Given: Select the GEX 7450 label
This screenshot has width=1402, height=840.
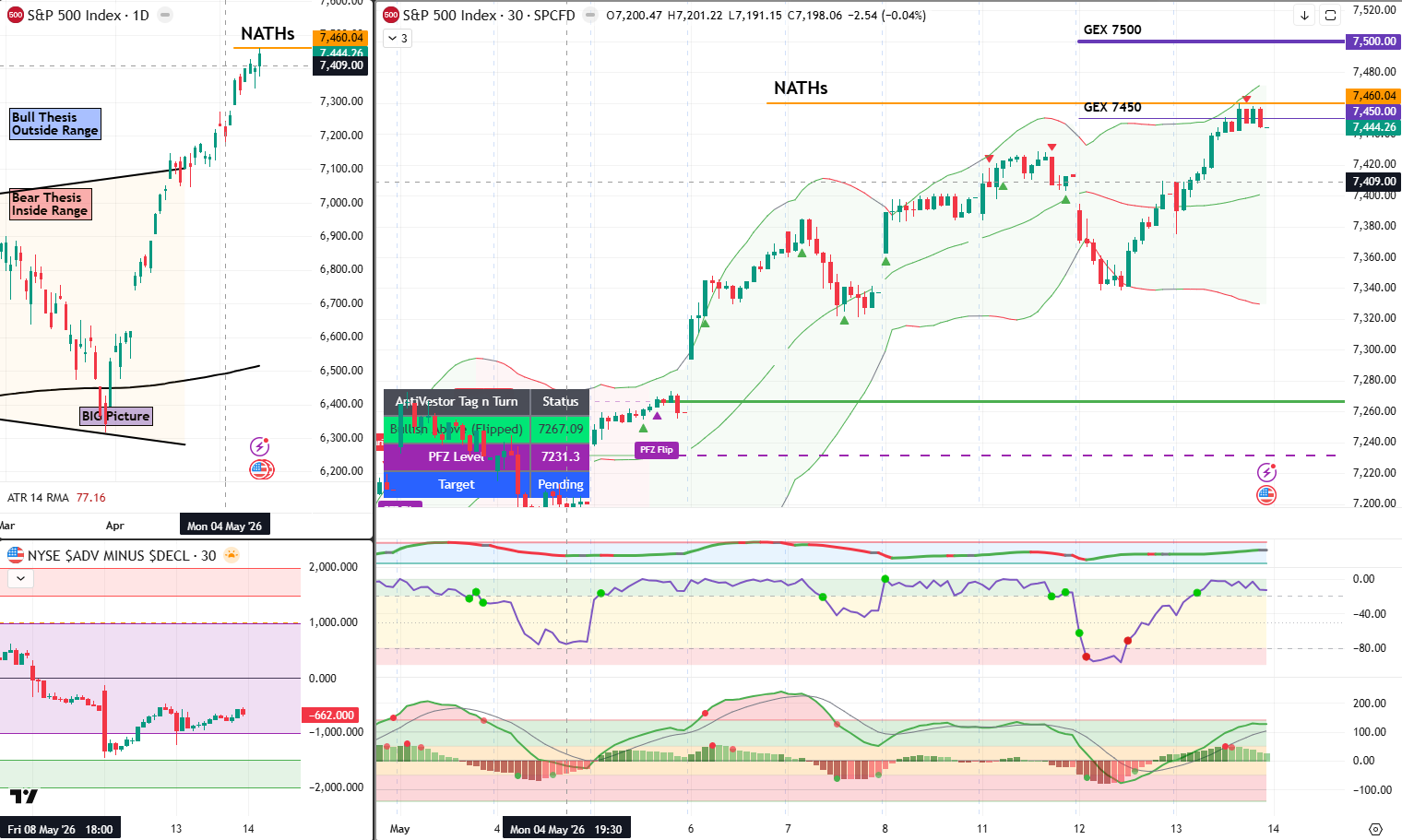Looking at the screenshot, I should click(1112, 107).
